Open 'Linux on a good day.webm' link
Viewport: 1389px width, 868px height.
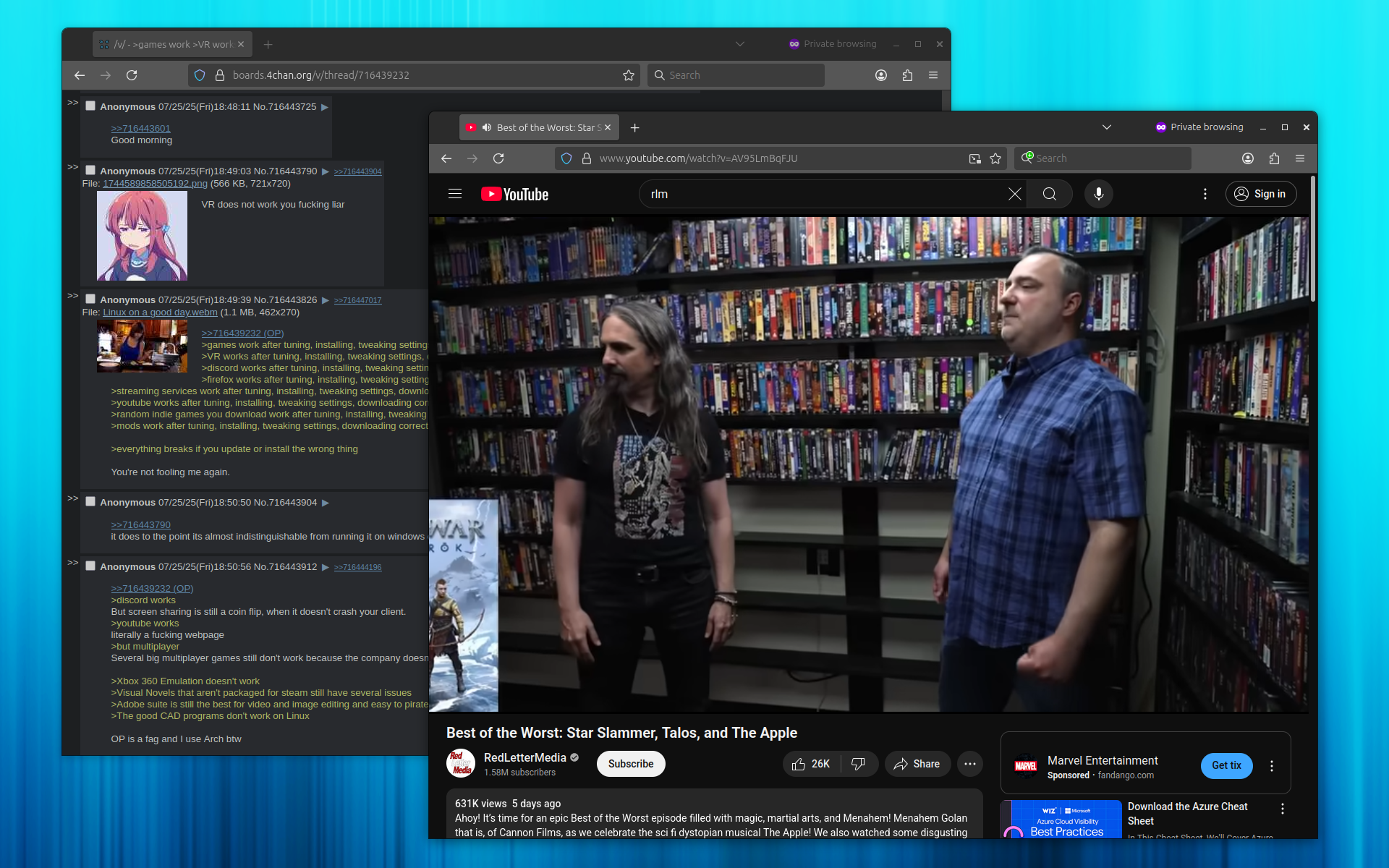[x=160, y=312]
